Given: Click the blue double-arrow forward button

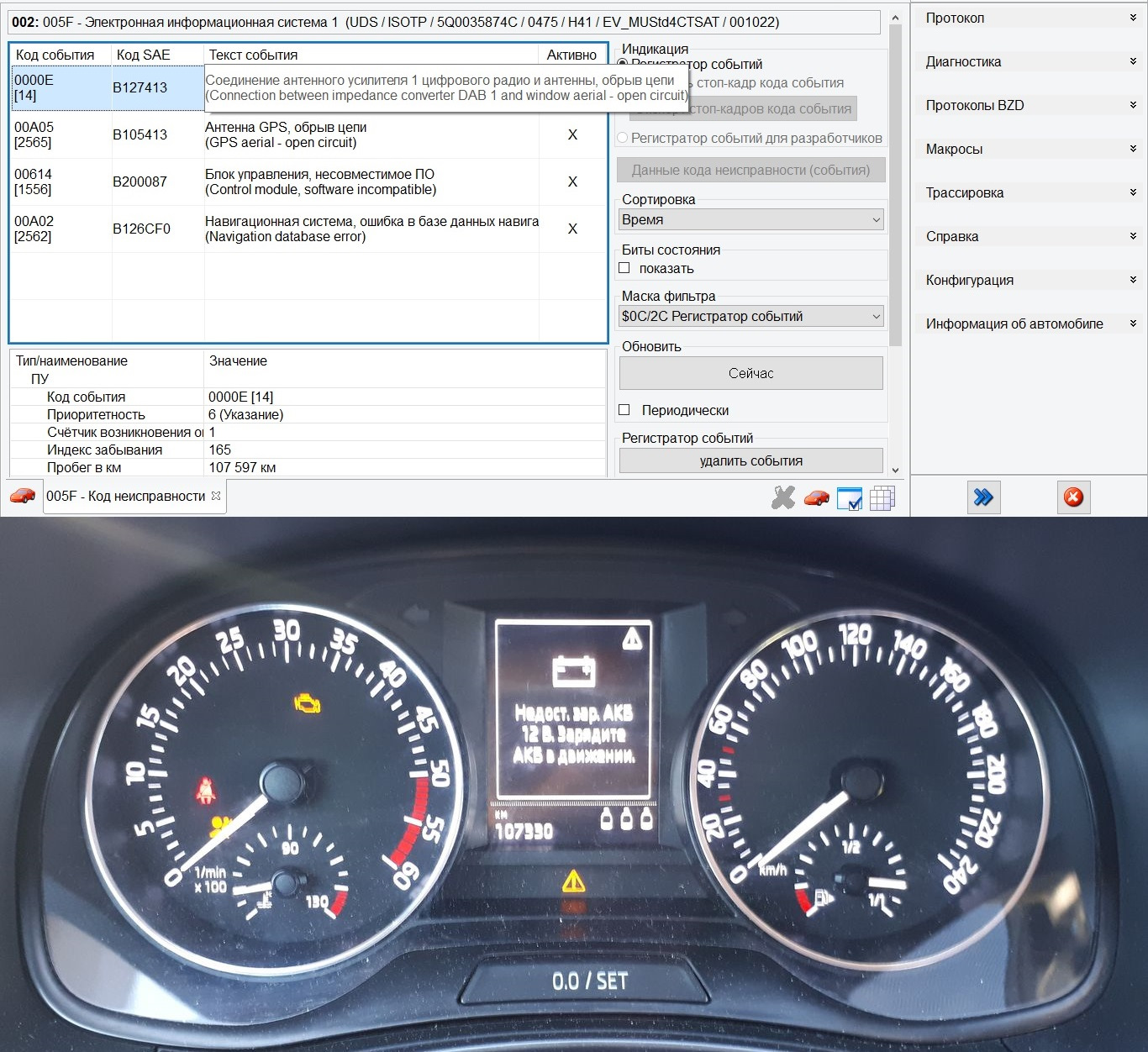Looking at the screenshot, I should coord(983,497).
